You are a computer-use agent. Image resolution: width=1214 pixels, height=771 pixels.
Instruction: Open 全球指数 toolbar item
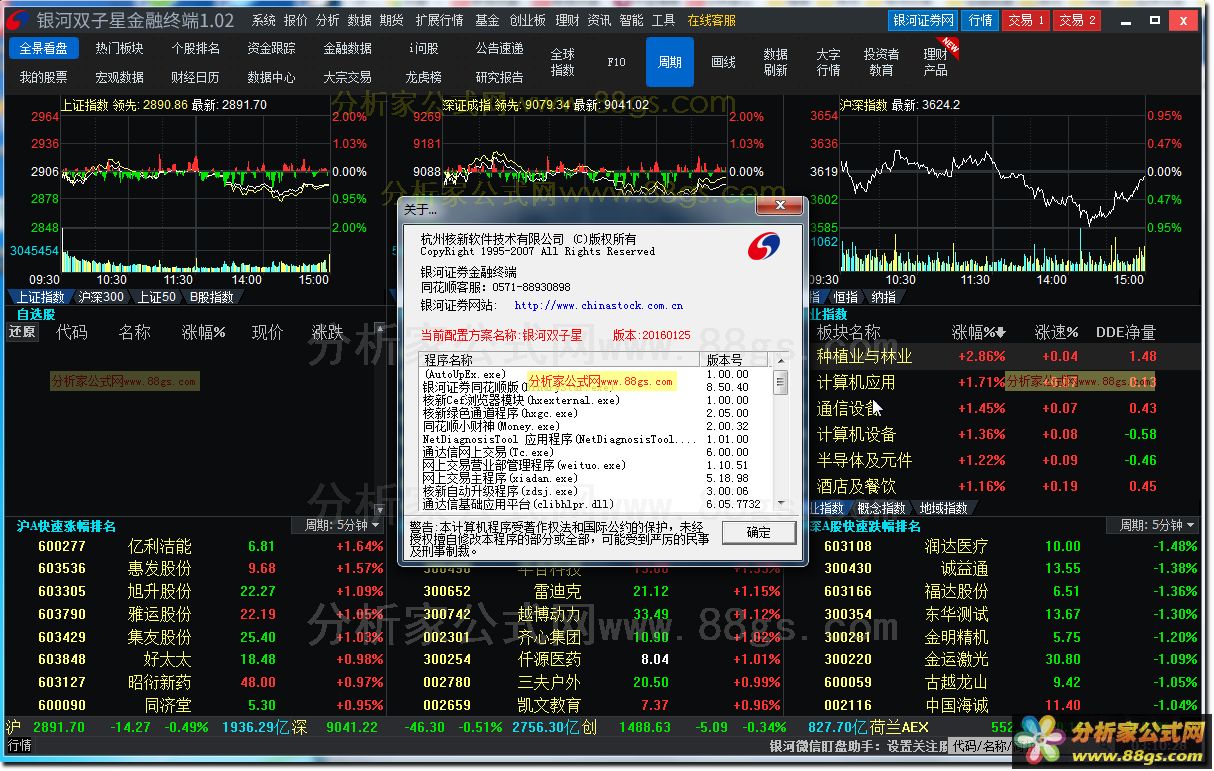click(563, 62)
